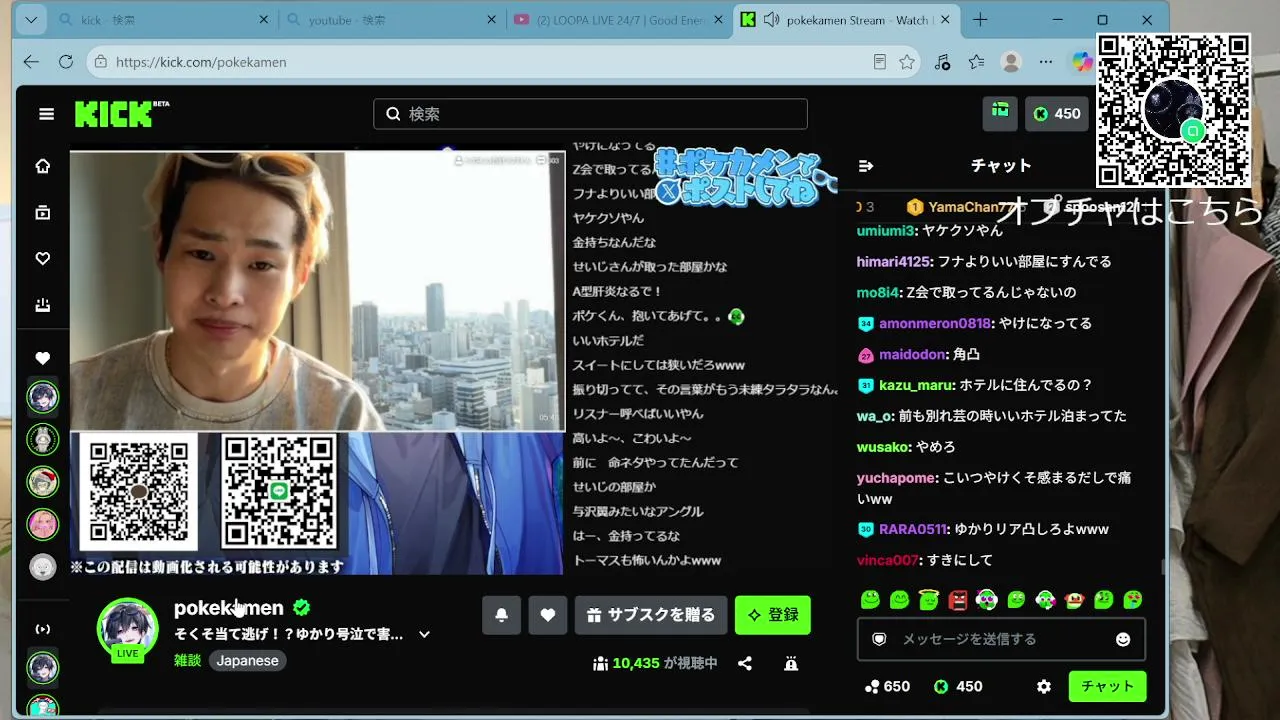Collapse chat using the arrow icon beside チャット
Screen dimensions: 1280x720
(x=866, y=166)
